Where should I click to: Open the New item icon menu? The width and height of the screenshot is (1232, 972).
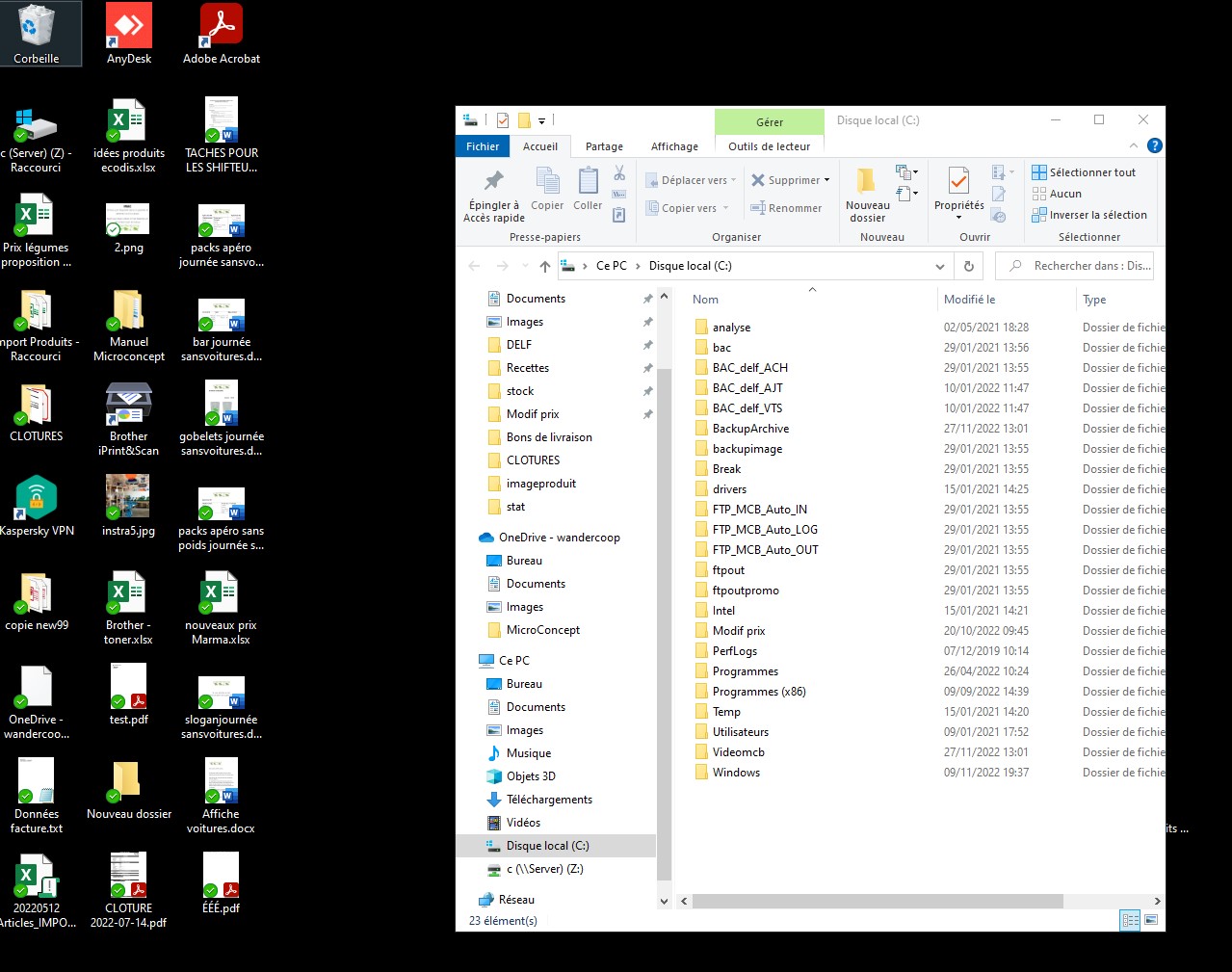point(906,172)
